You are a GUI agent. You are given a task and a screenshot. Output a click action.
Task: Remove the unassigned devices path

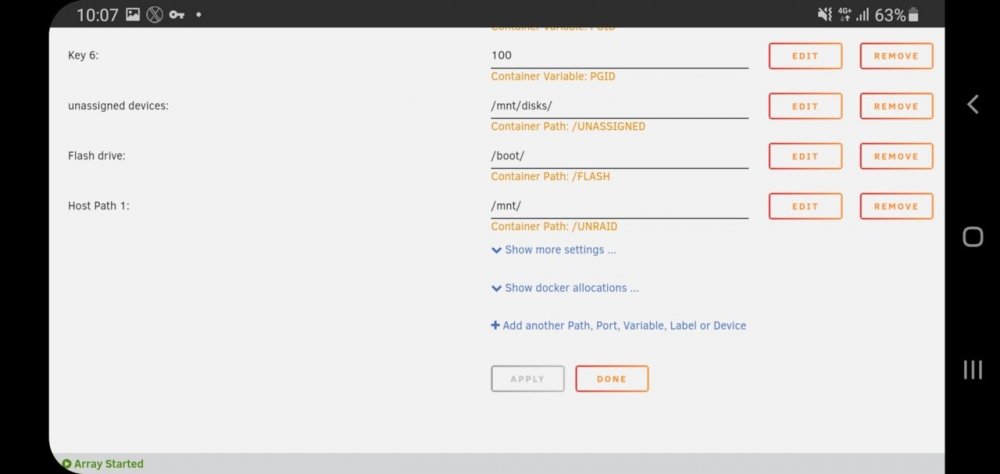896,107
